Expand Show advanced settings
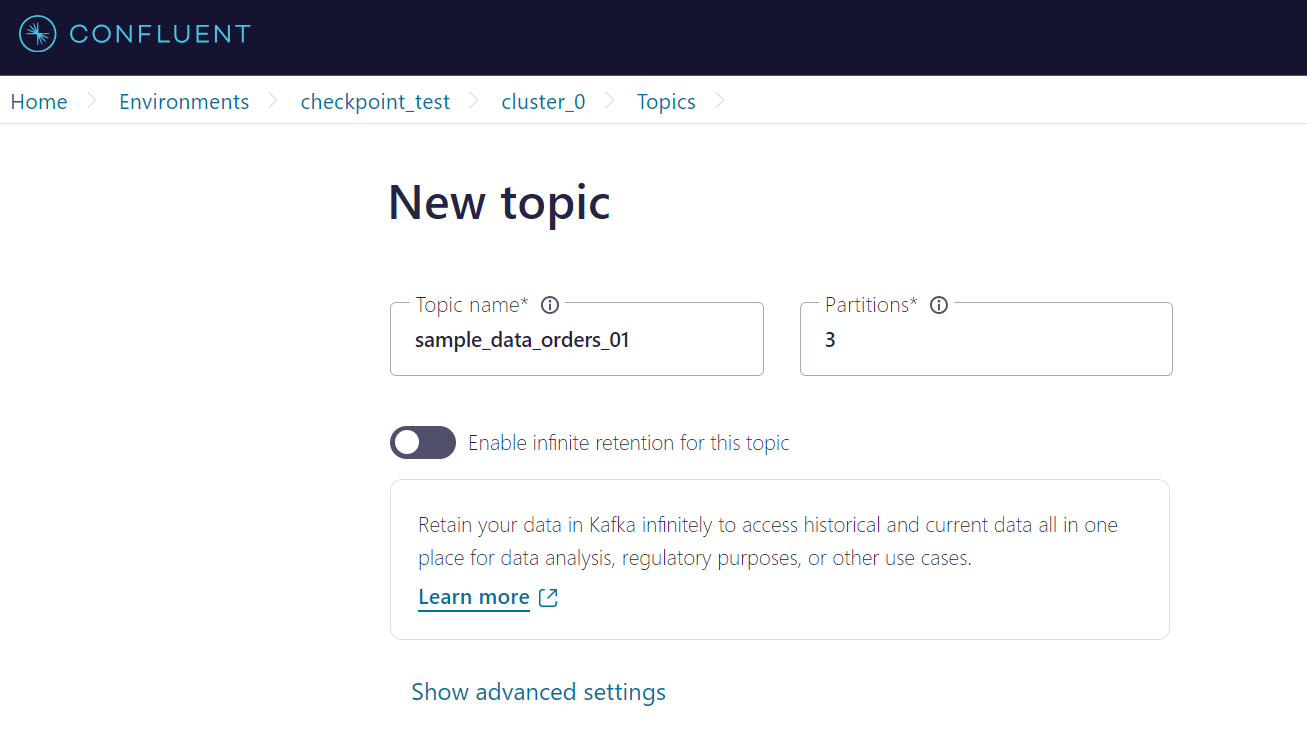 tap(538, 692)
